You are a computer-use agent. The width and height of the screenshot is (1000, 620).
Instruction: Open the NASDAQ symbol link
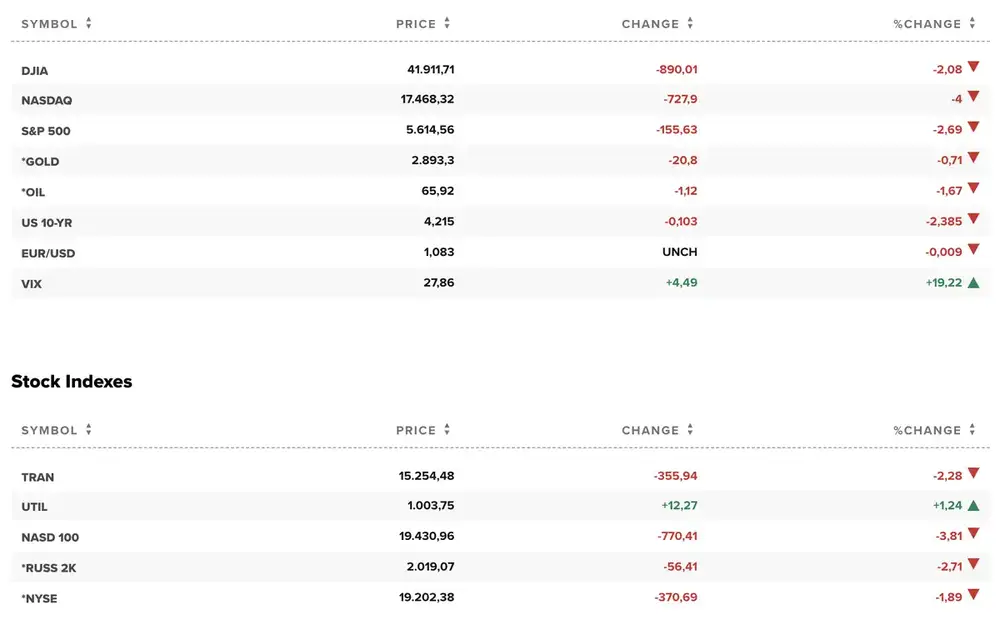(x=47, y=100)
